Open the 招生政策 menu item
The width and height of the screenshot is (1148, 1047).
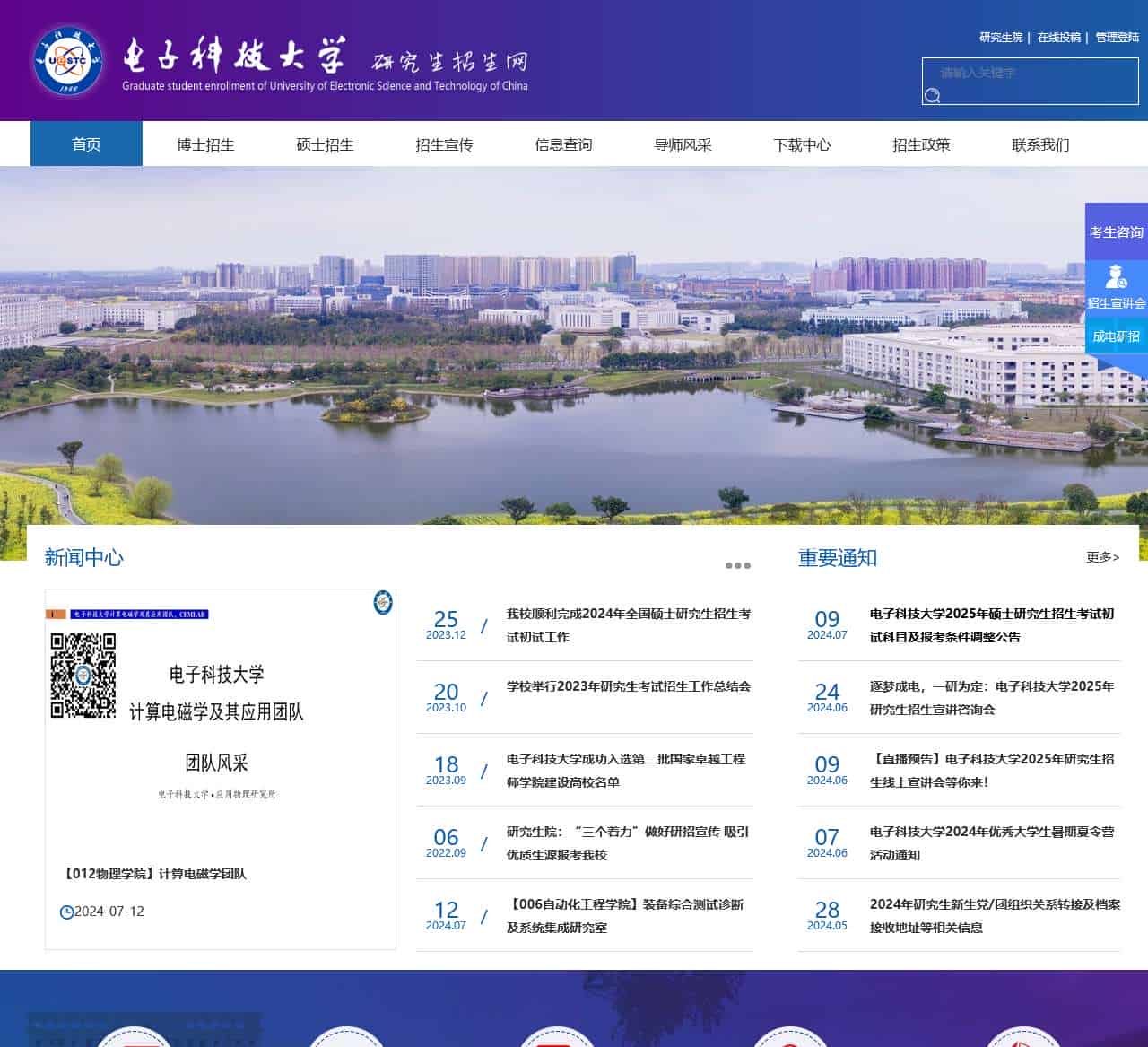[921, 144]
